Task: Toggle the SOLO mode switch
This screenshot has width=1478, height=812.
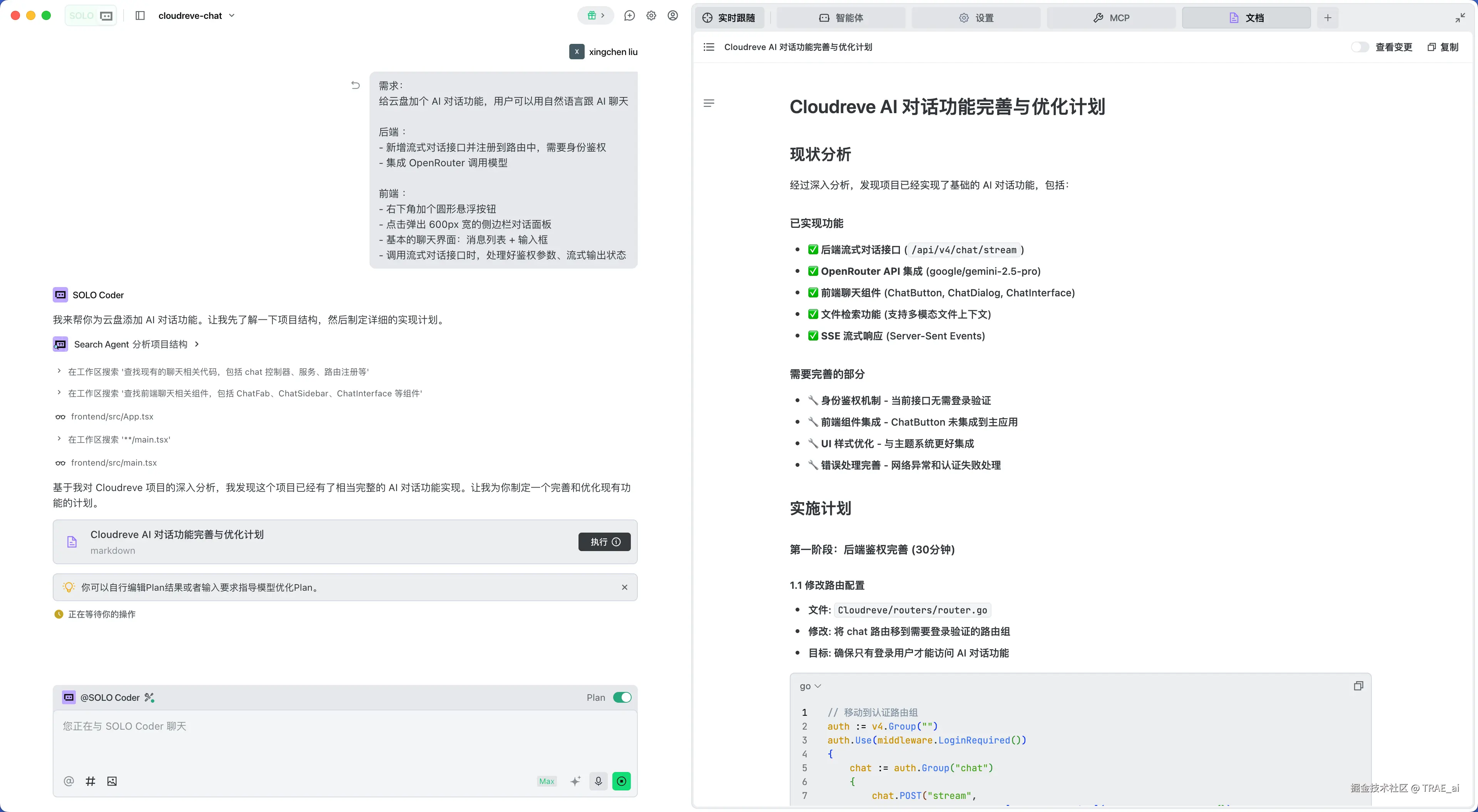Action: [91, 15]
